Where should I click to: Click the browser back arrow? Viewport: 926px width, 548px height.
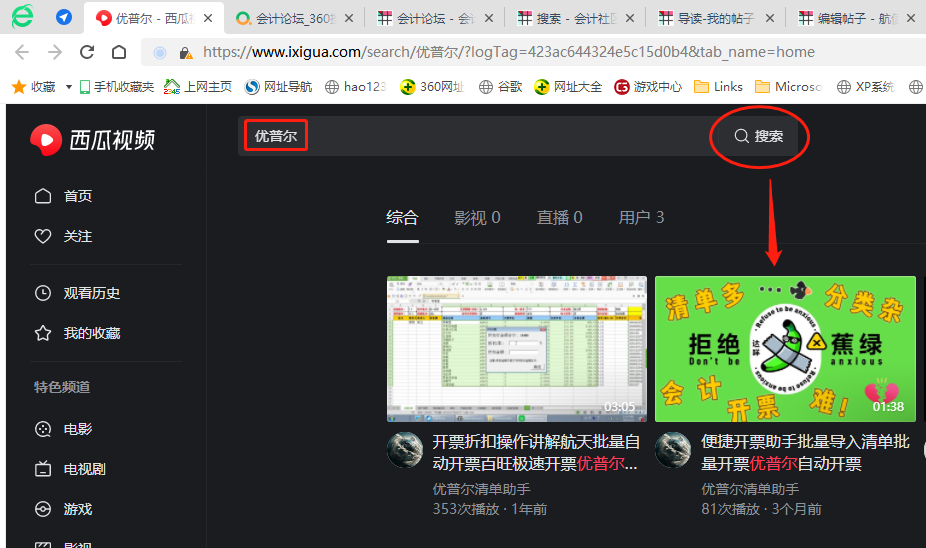(22, 53)
